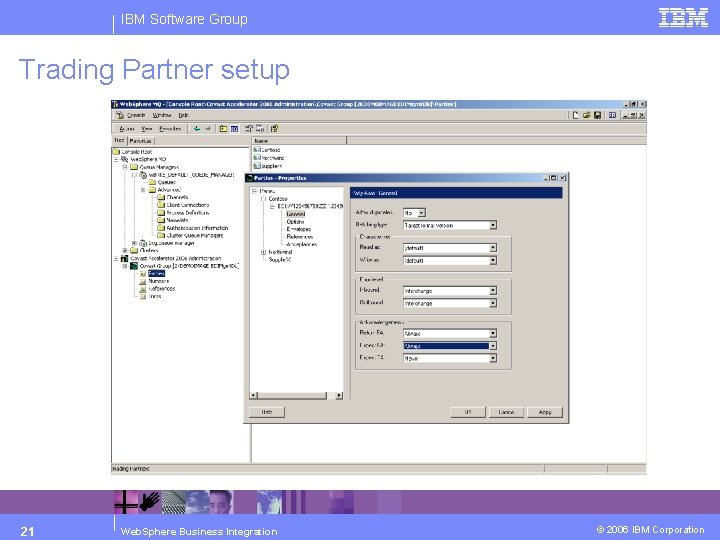Click the Name column header
This screenshot has width=720, height=540.
point(299,141)
